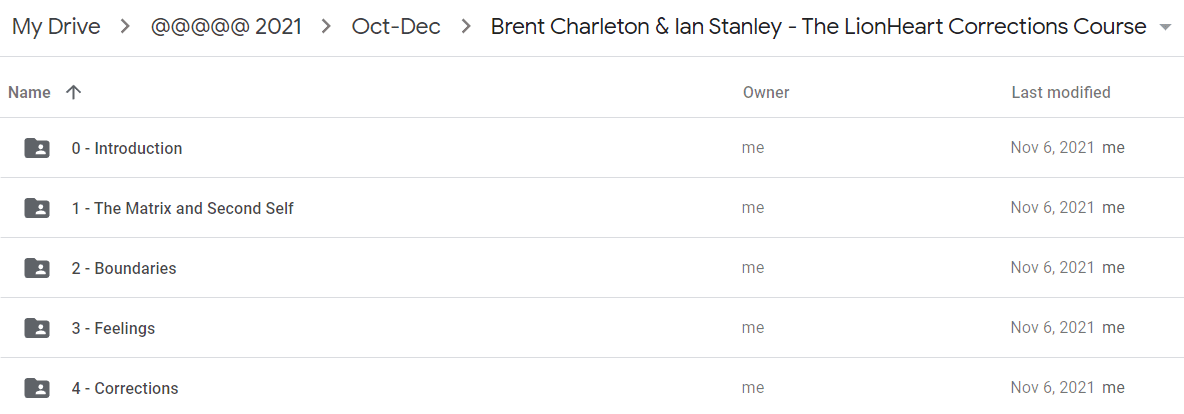Image resolution: width=1184 pixels, height=414 pixels.
Task: Click the breadcrumb chevron after Oct-Dec
Action: (x=466, y=28)
